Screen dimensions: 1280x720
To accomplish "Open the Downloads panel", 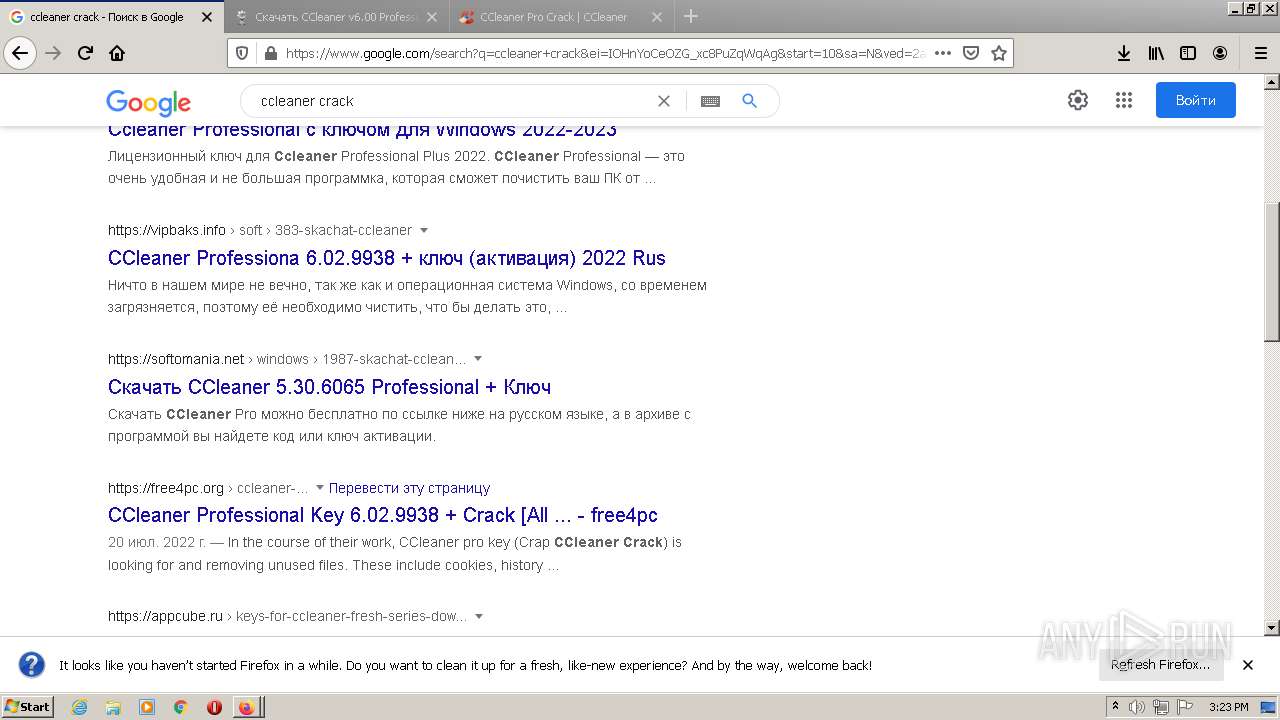I will click(1124, 53).
